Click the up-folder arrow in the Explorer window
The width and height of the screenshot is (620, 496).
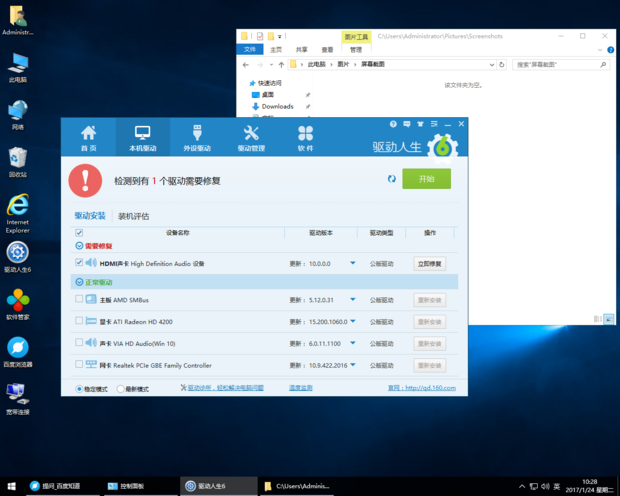[x=281, y=64]
